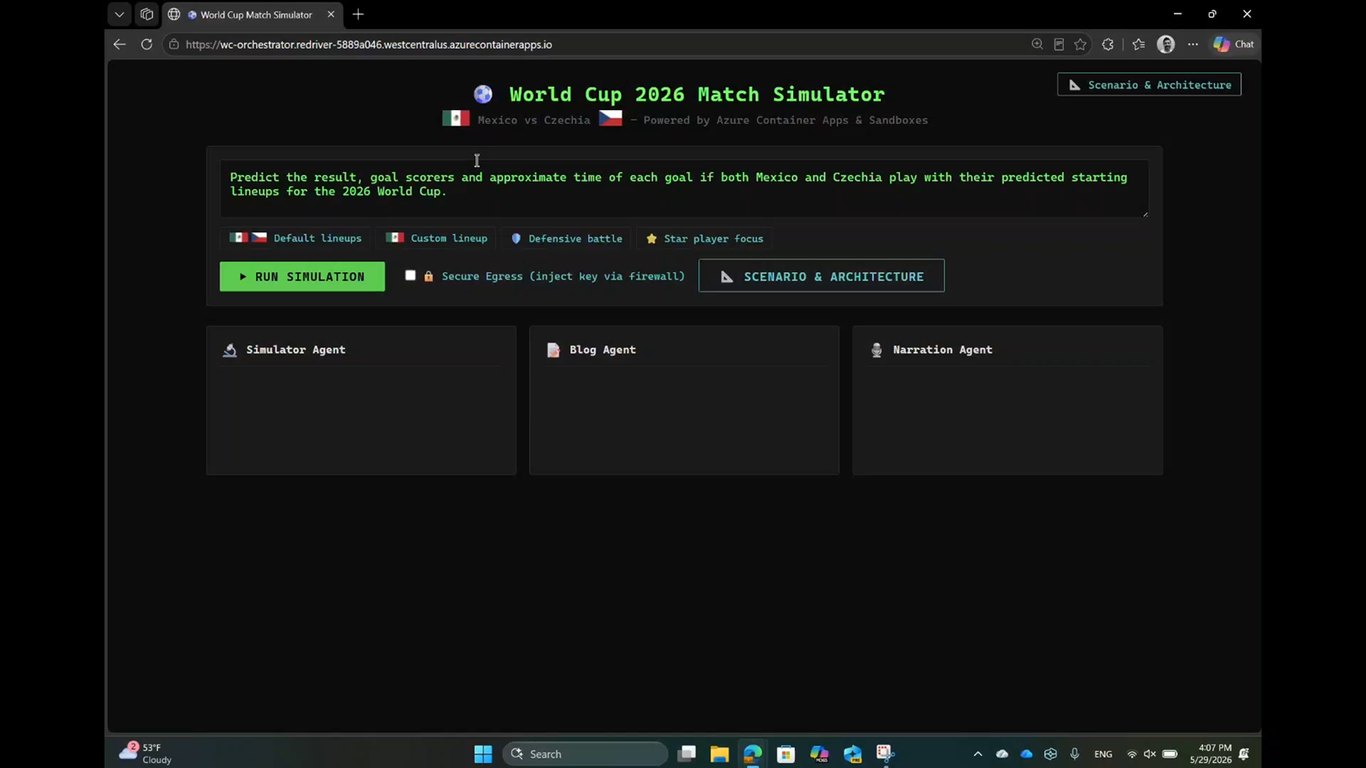Click the browser Back arrow
This screenshot has height=768, width=1366.
pyautogui.click(x=119, y=44)
